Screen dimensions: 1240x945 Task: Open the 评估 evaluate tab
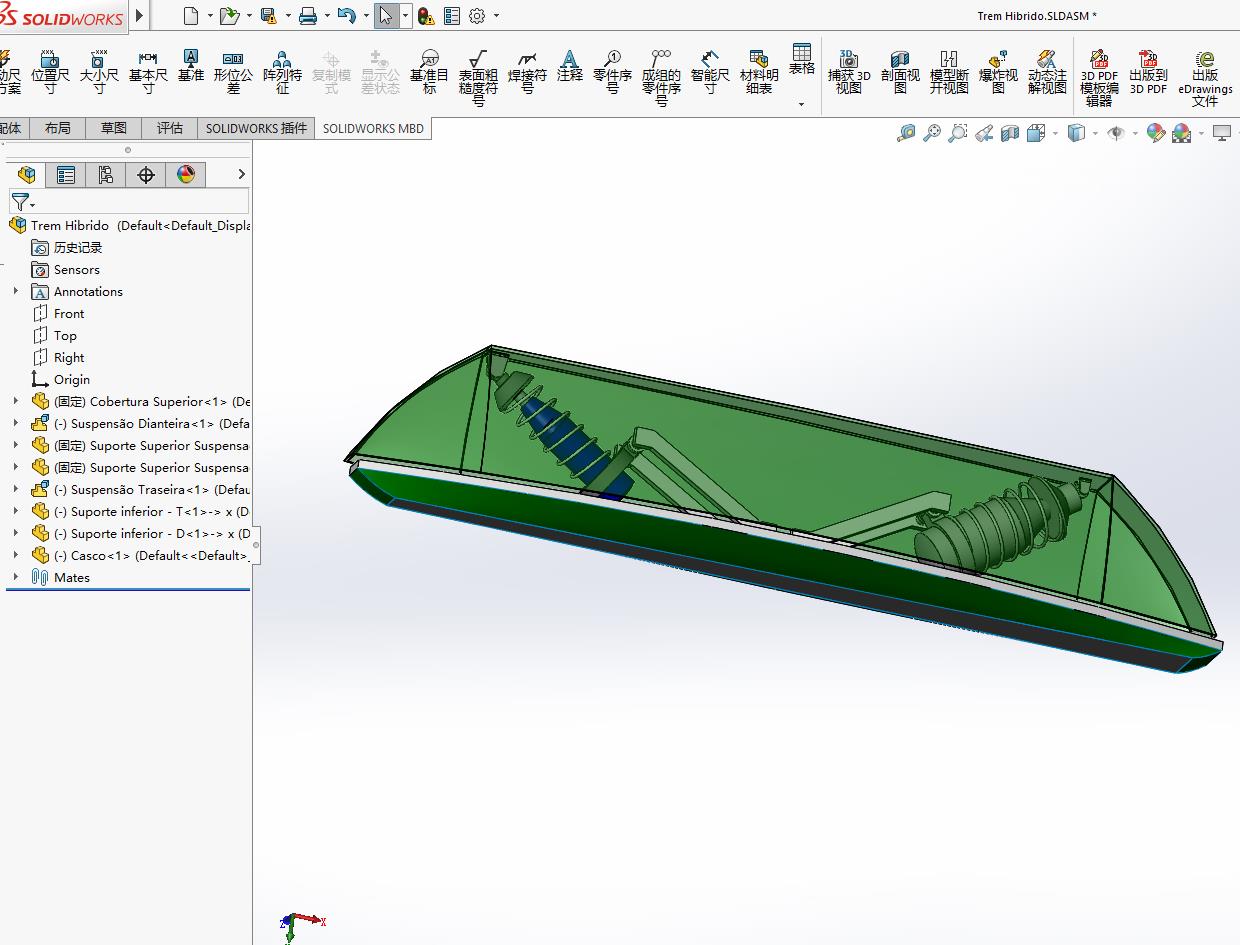[170, 128]
